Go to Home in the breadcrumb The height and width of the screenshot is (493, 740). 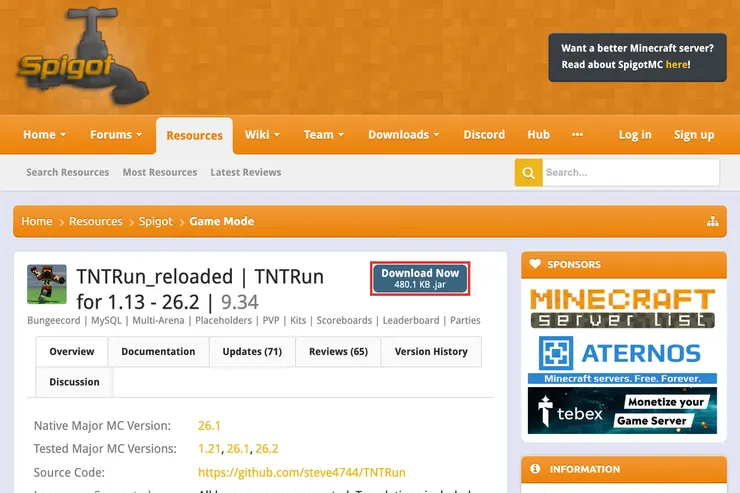coord(37,221)
